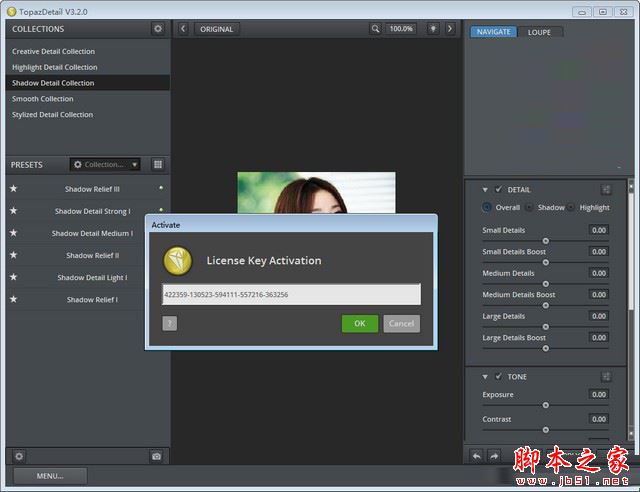This screenshot has height=492, width=640.
Task: Favorite star for Shadow Relief III
Action: point(13,189)
